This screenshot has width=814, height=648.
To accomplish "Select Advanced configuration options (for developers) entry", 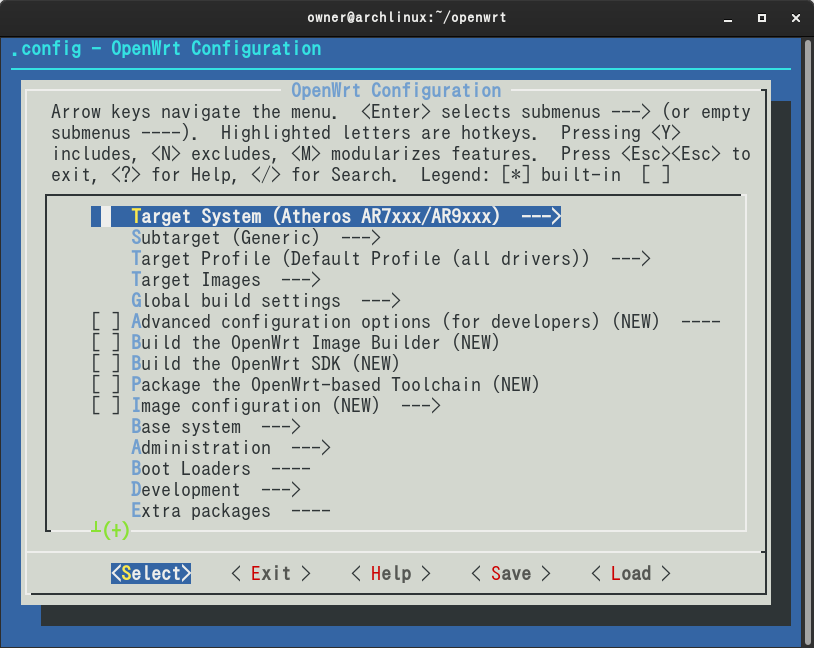I will (425, 322).
